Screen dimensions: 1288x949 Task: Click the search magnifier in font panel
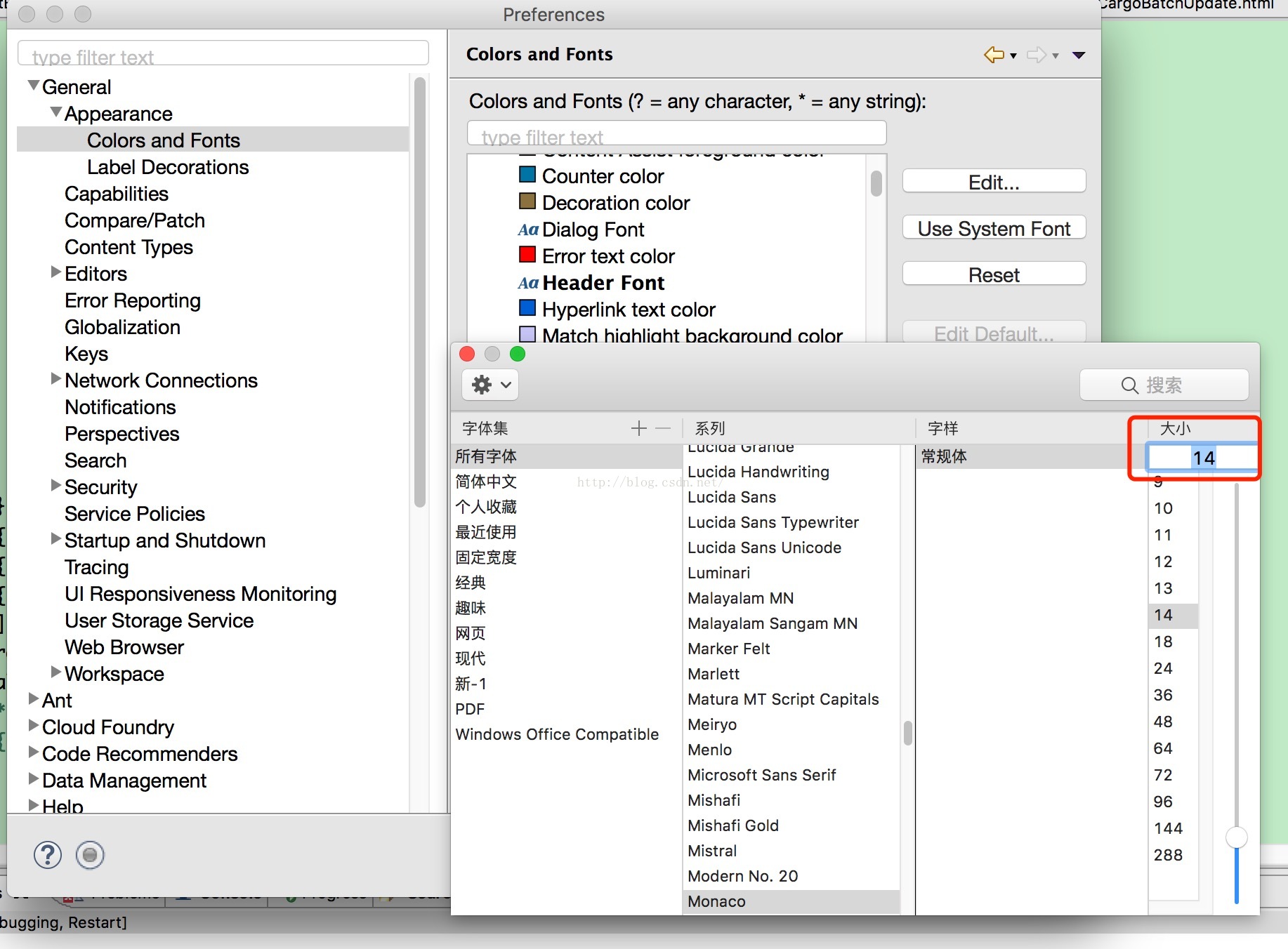pos(1129,385)
